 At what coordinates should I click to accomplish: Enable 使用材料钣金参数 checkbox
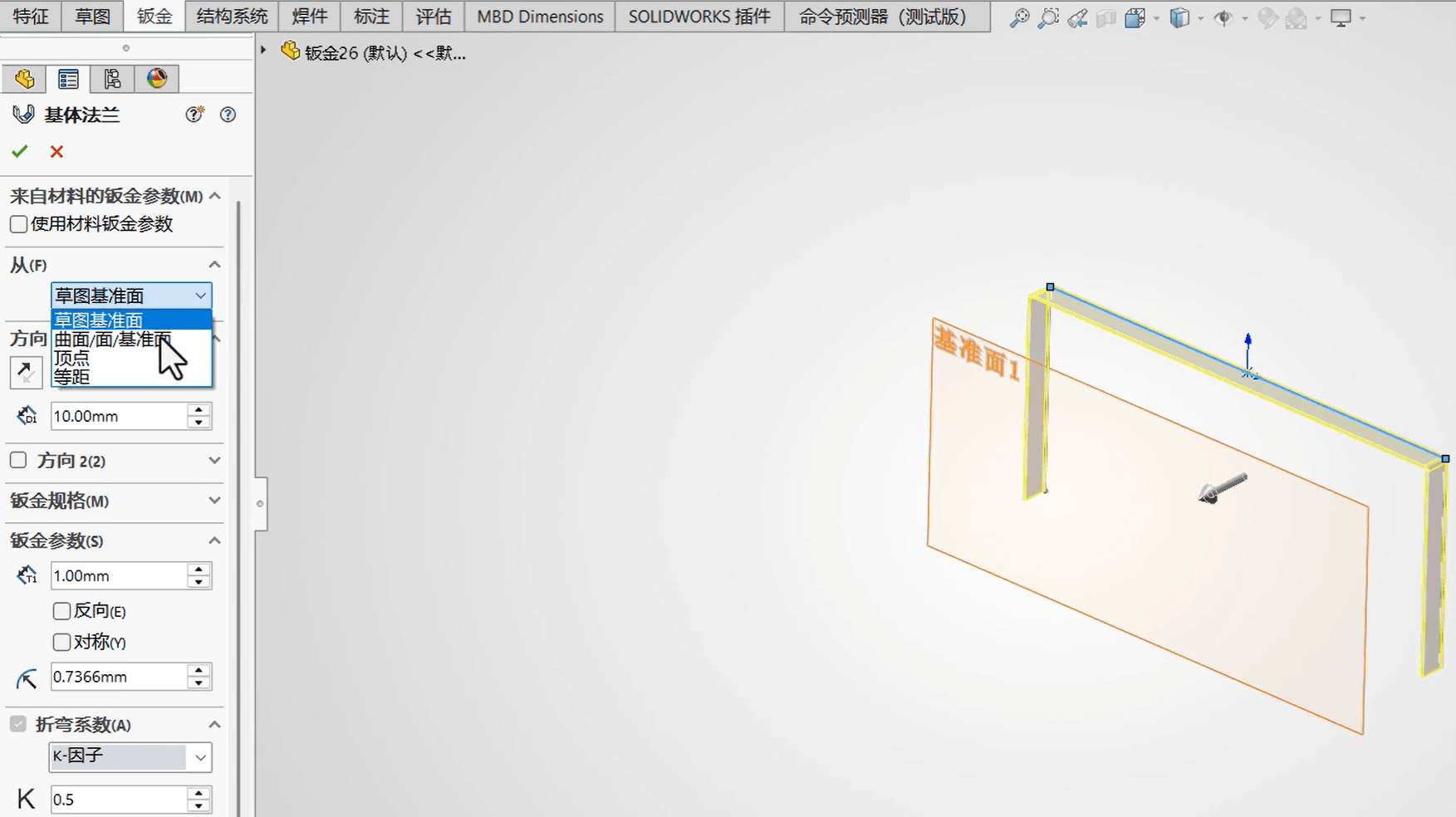click(x=18, y=224)
